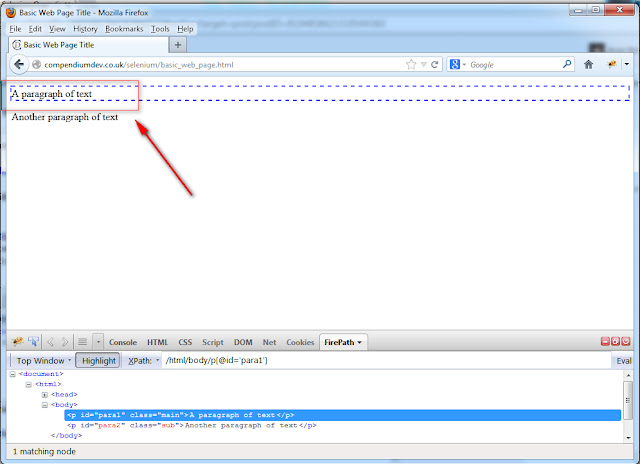The width and height of the screenshot is (640, 464).
Task: Switch to the DOM panel
Action: click(243, 342)
